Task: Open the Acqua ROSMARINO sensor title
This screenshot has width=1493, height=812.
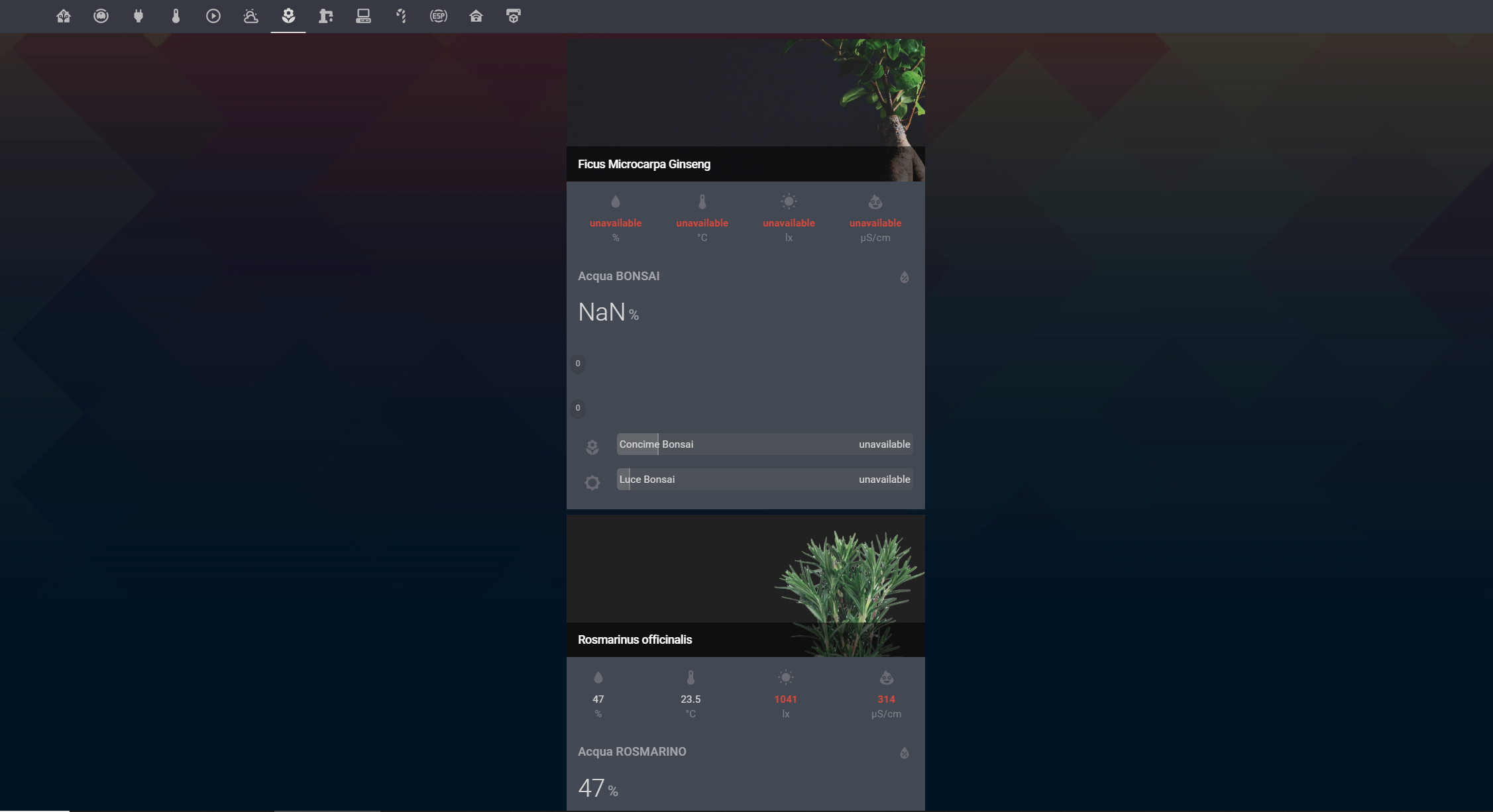Action: tap(632, 752)
